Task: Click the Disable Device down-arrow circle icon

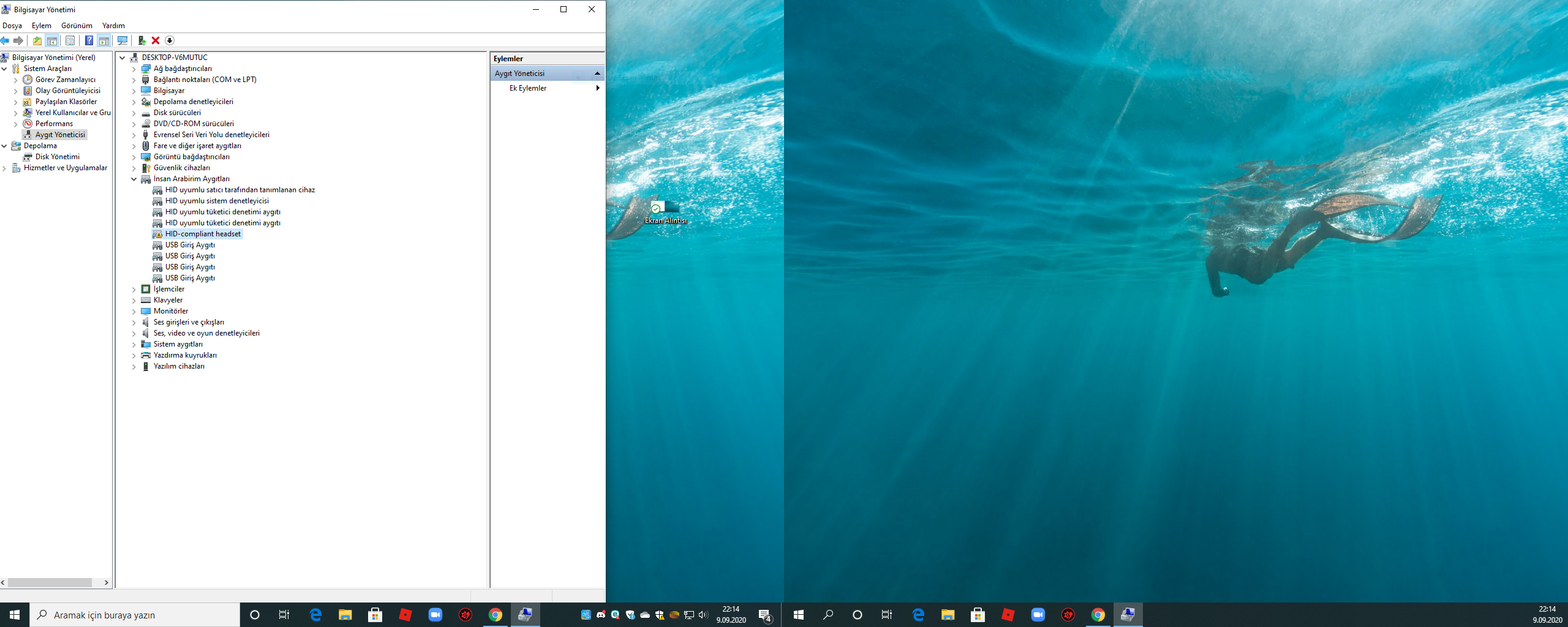Action: click(x=170, y=40)
